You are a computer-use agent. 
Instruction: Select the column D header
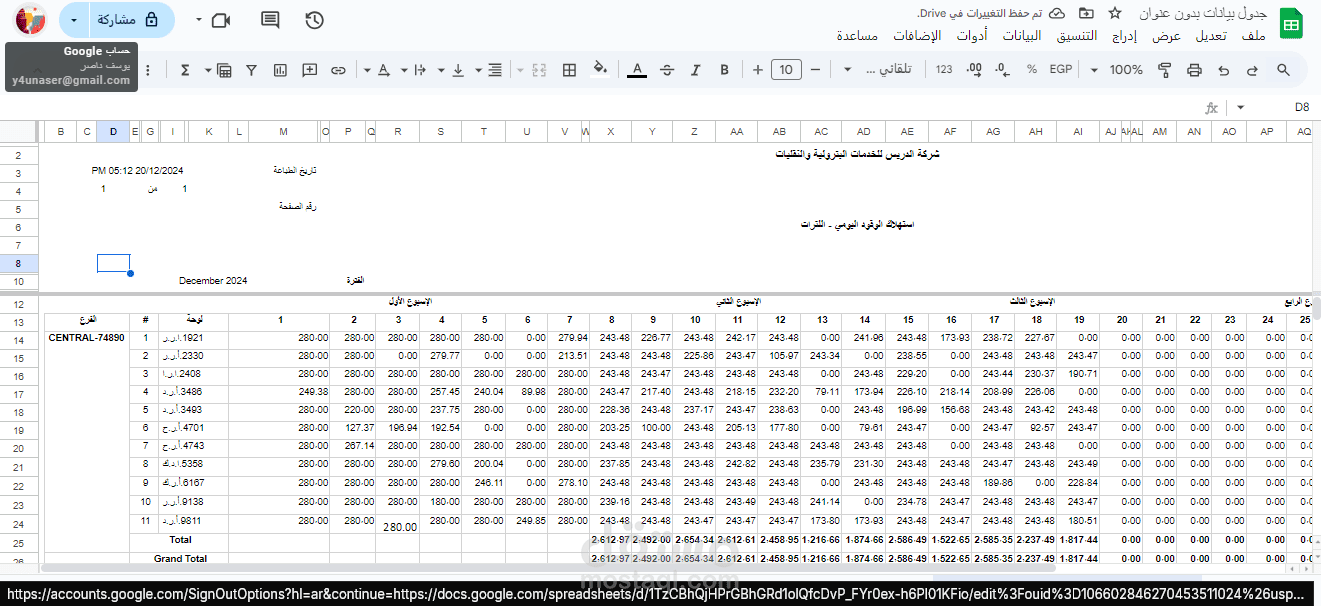pyautogui.click(x=113, y=132)
